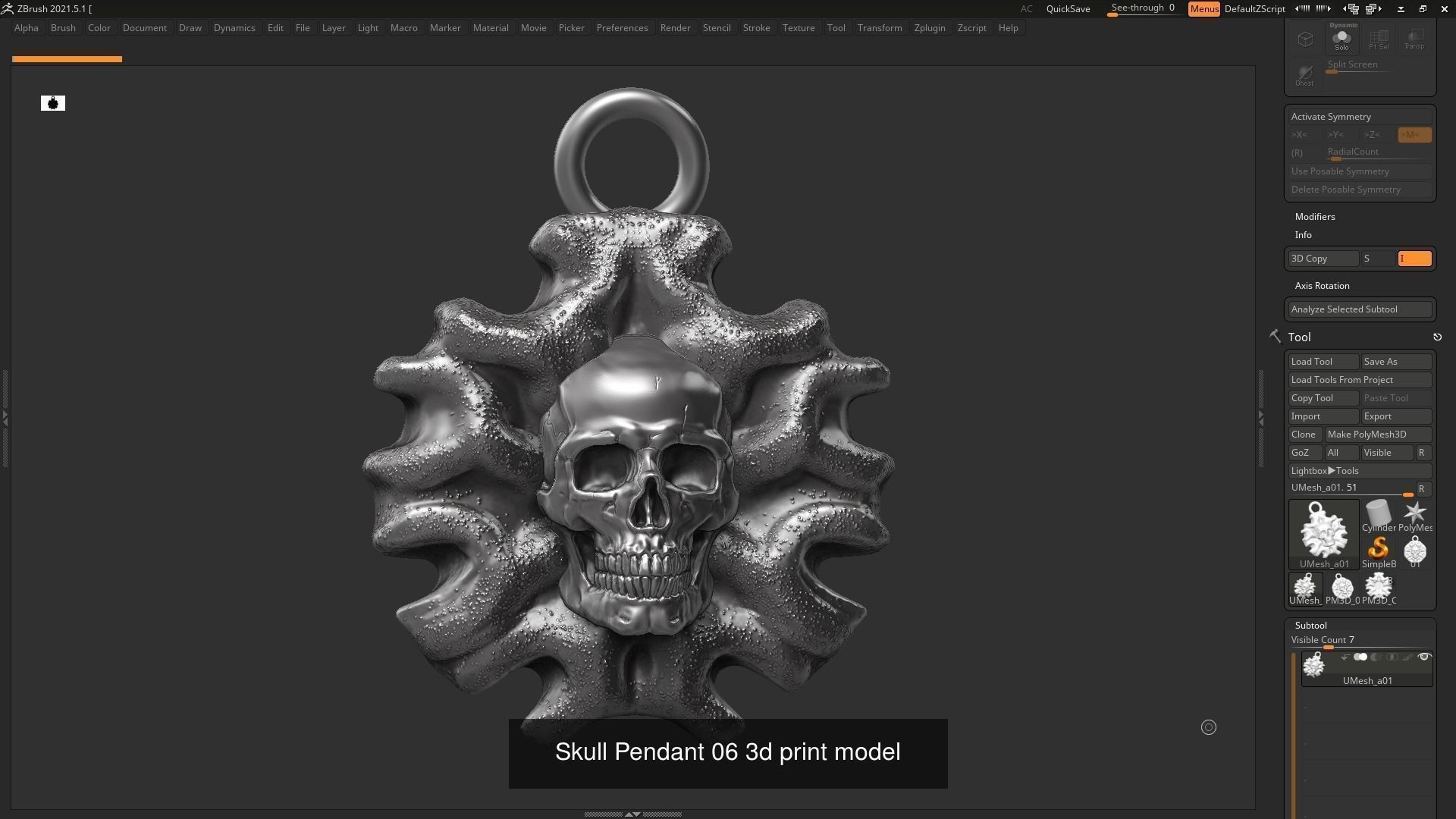Click the UMesh_a01 subtool row
Image resolution: width=1456 pixels, height=819 pixels.
tap(1367, 669)
